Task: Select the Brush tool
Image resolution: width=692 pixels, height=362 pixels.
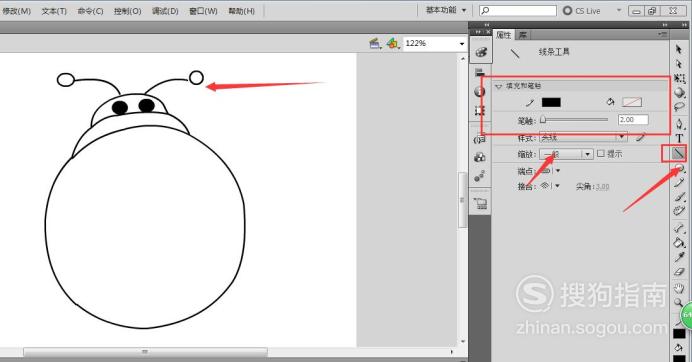Action: pyautogui.click(x=679, y=197)
